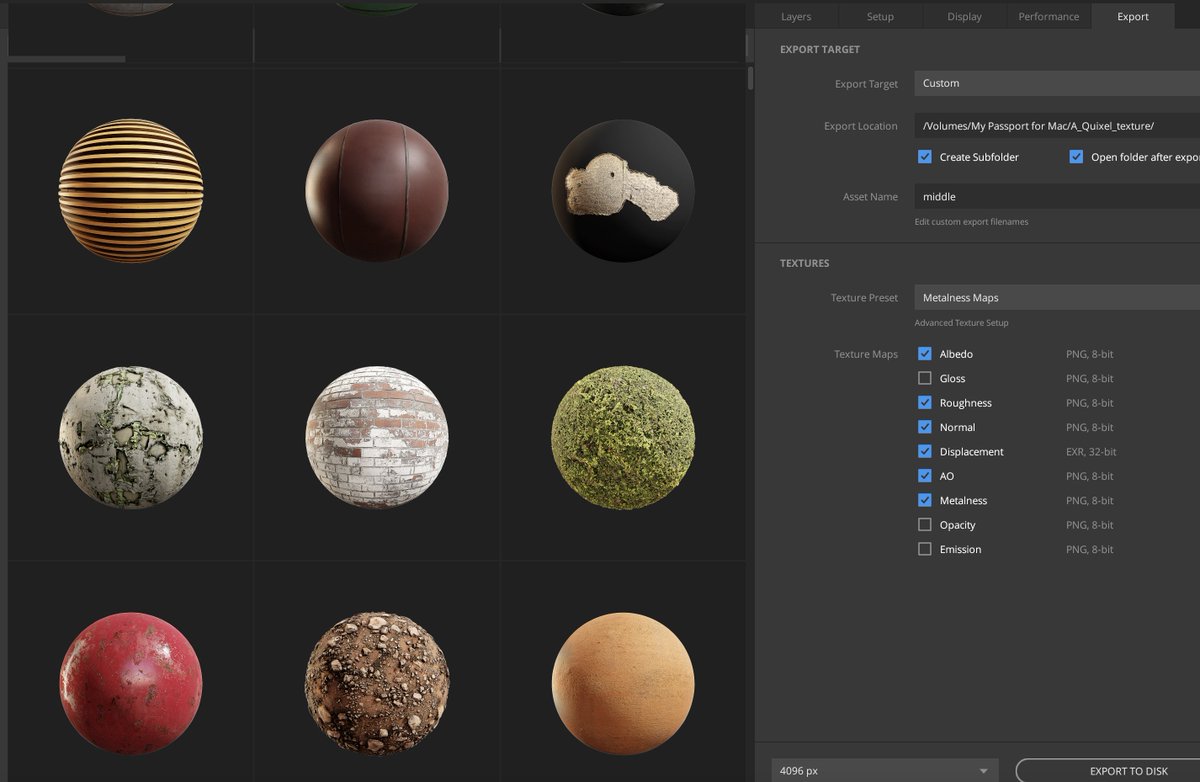The width and height of the screenshot is (1200, 782).
Task: Open the Setup tab
Action: 880,16
